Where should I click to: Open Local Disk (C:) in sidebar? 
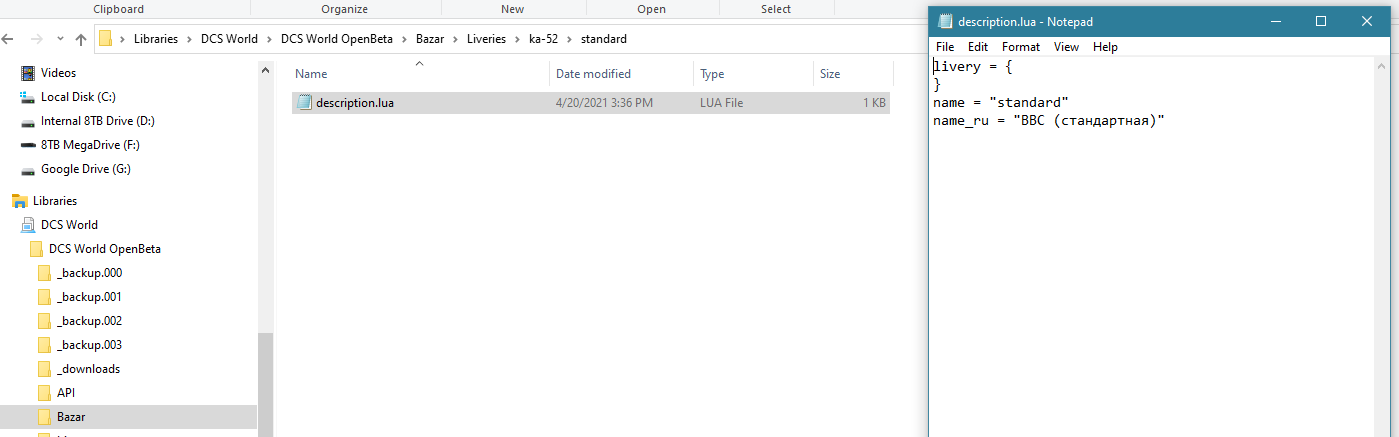coord(78,97)
